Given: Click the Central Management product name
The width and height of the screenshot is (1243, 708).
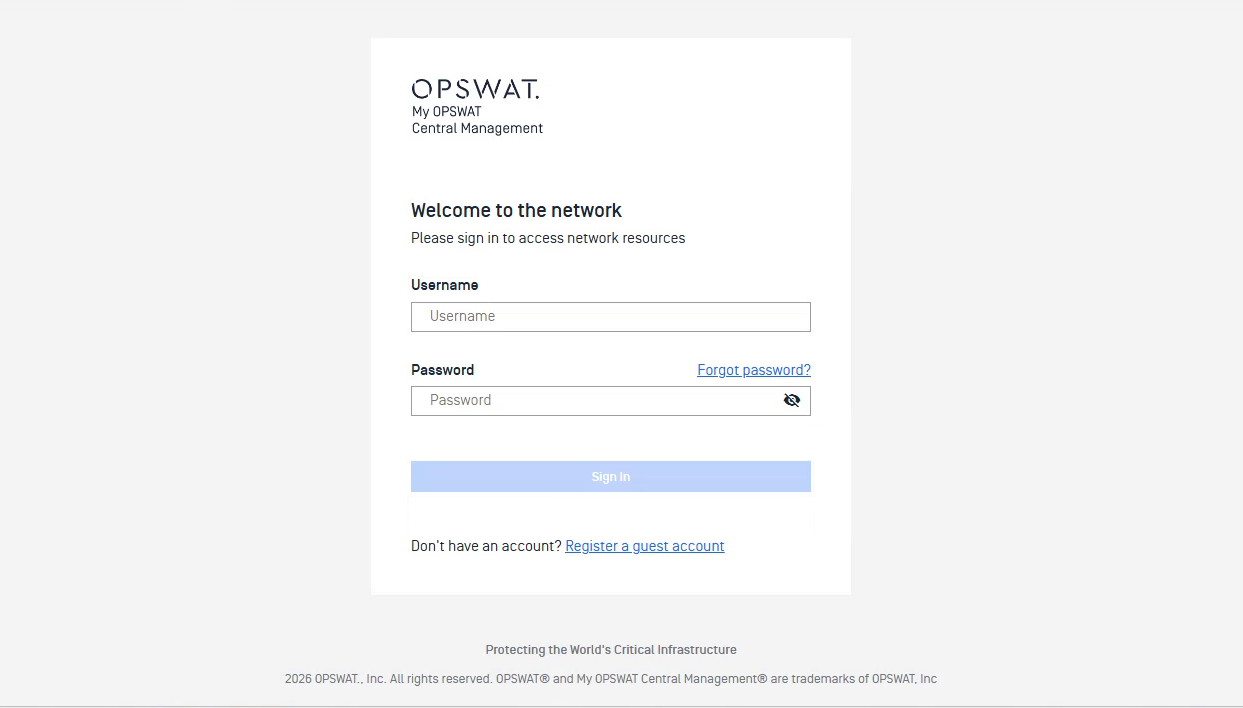Looking at the screenshot, I should [x=478, y=128].
